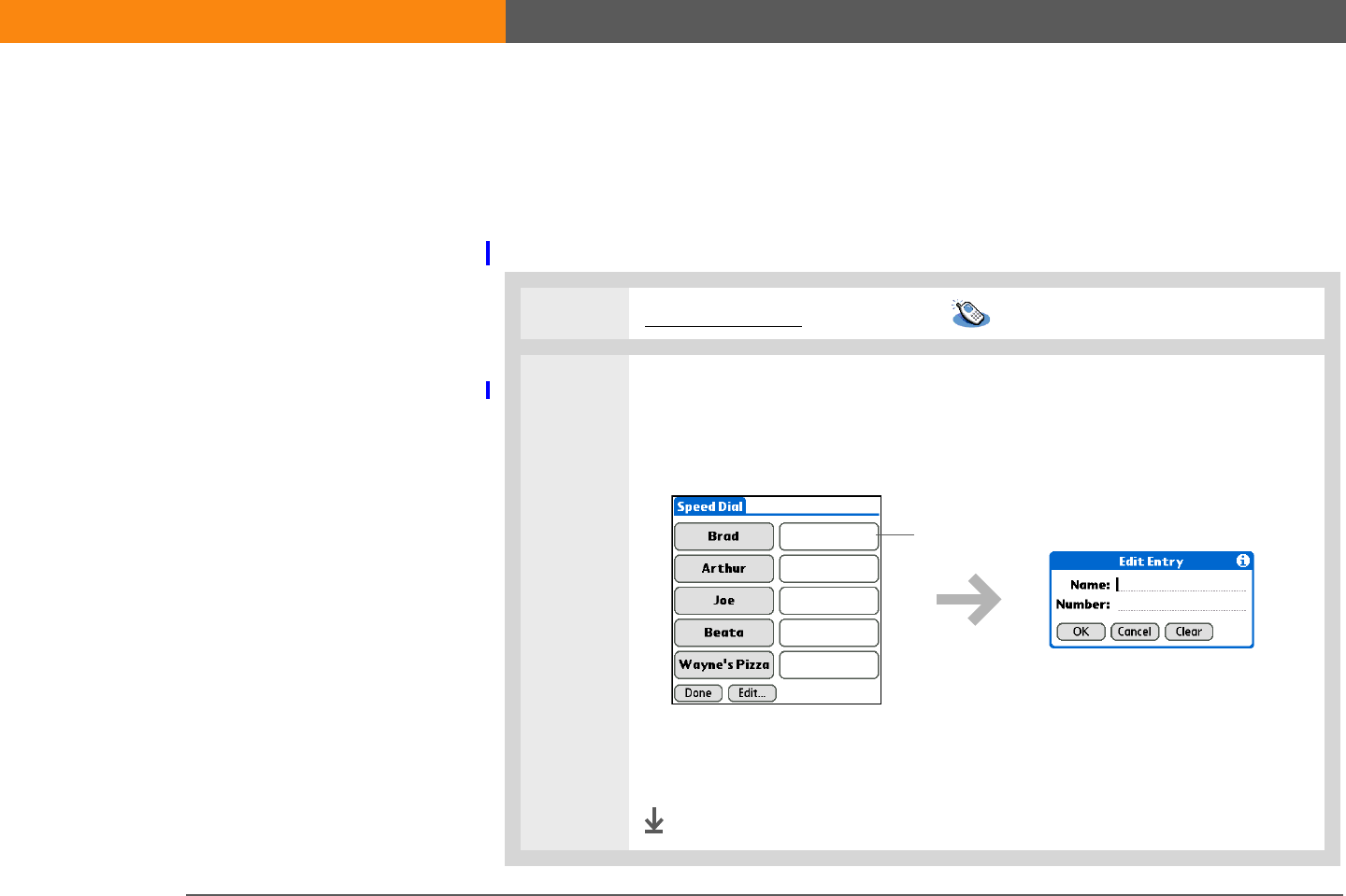Click Cancel in the Edit Entry dialog
The height and width of the screenshot is (896, 1346).
pyautogui.click(x=1135, y=632)
